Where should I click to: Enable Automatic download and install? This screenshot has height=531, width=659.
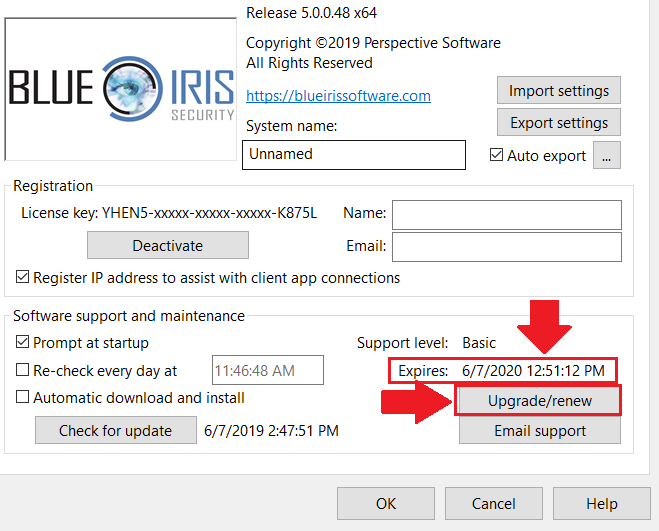pos(22,397)
